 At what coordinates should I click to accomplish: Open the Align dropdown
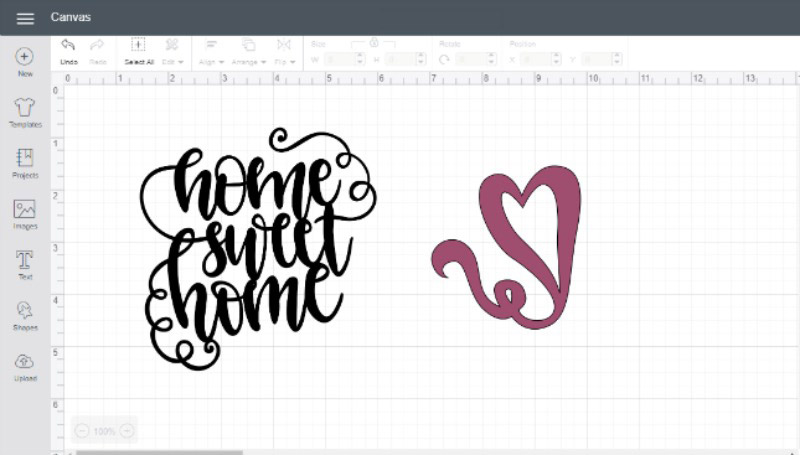point(211,52)
